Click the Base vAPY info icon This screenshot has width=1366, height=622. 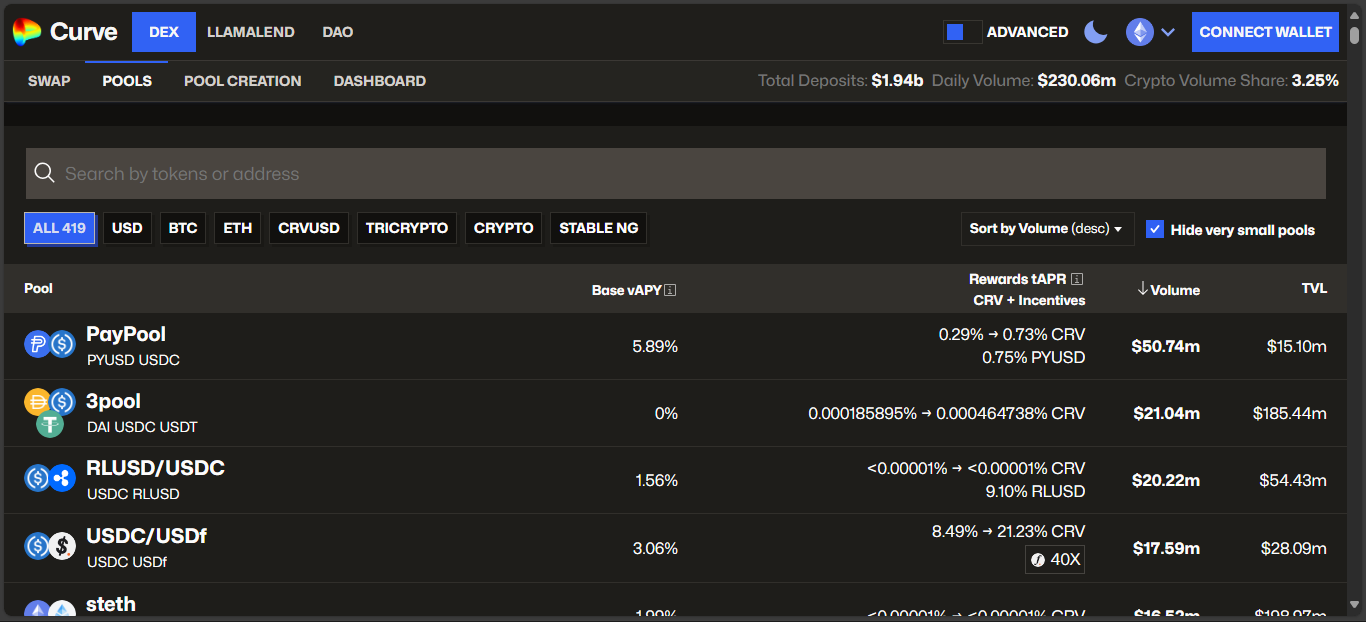click(670, 291)
